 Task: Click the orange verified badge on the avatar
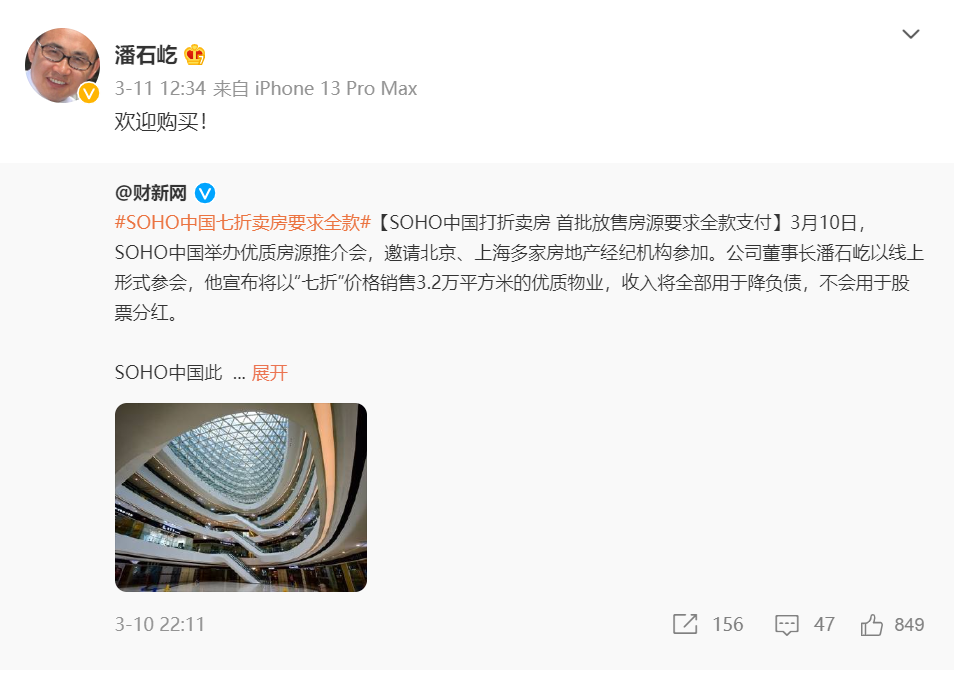(89, 93)
